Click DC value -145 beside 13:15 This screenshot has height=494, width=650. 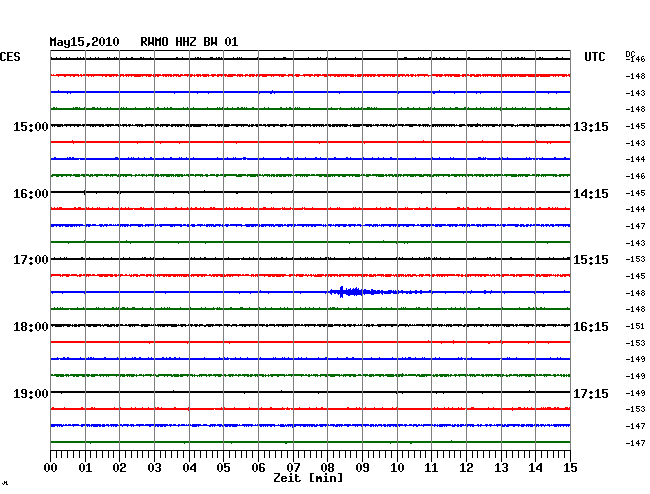[x=635, y=126]
